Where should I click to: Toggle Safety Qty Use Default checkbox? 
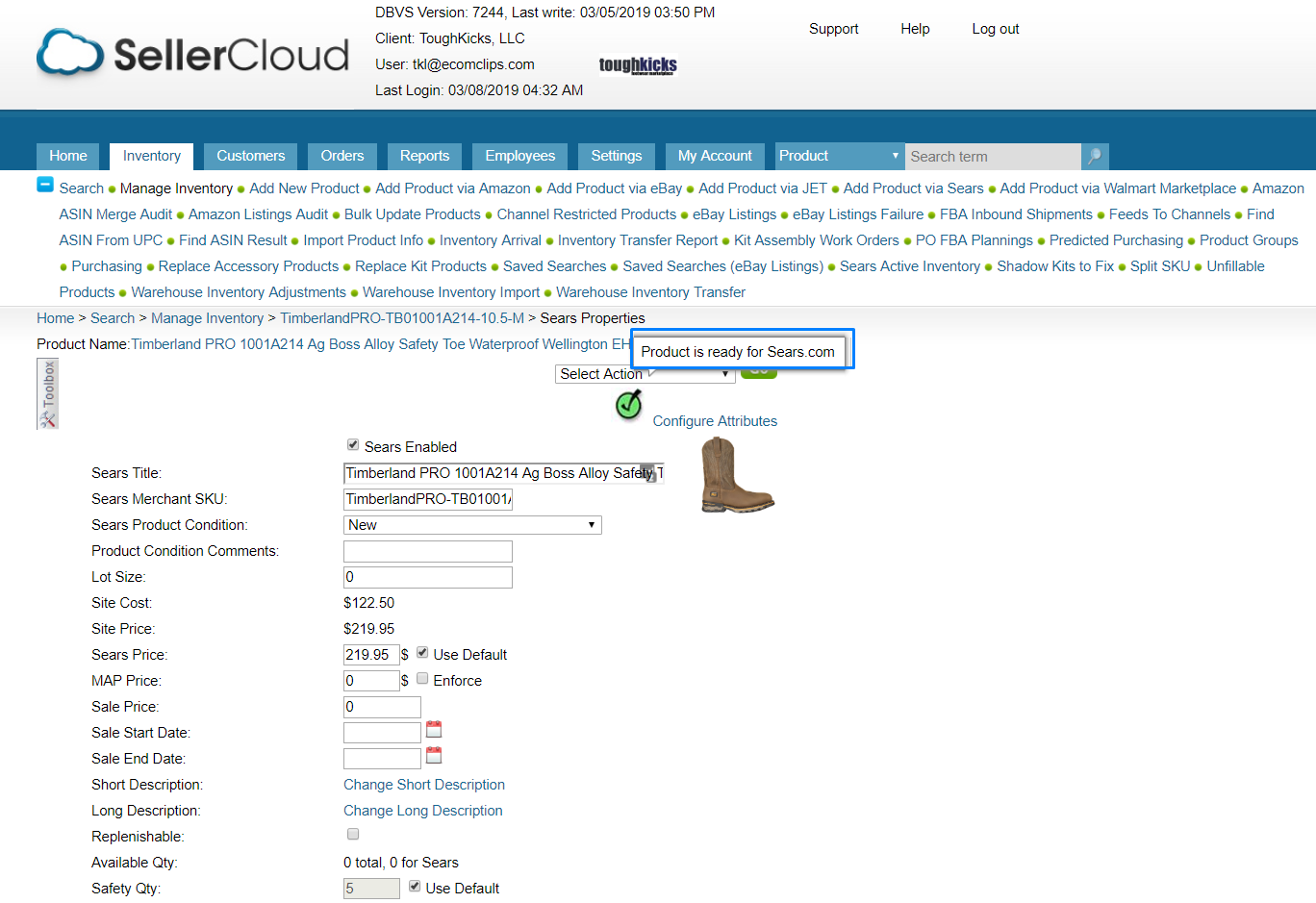pos(415,887)
